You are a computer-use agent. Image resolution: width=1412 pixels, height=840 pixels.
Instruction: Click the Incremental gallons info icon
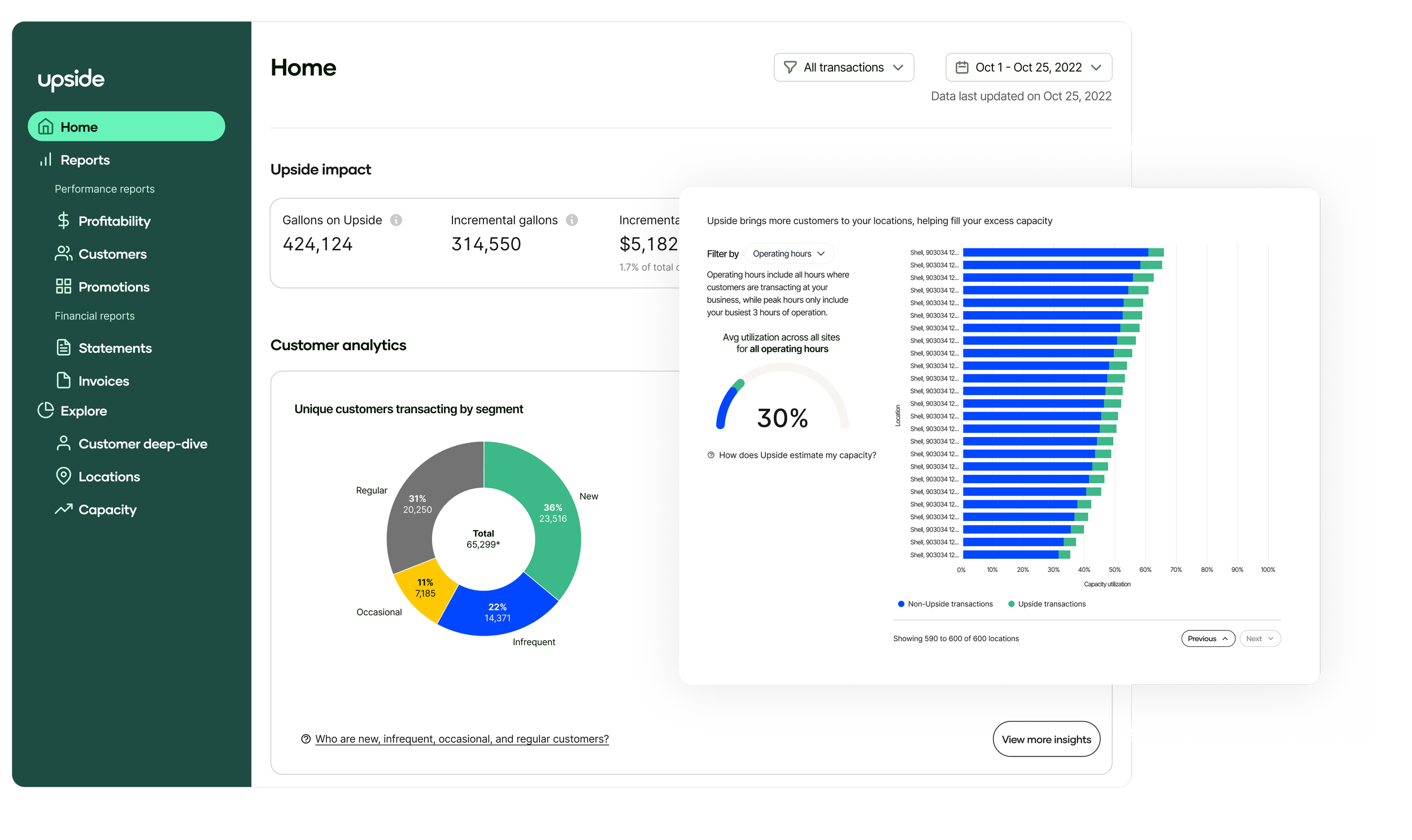tap(572, 220)
